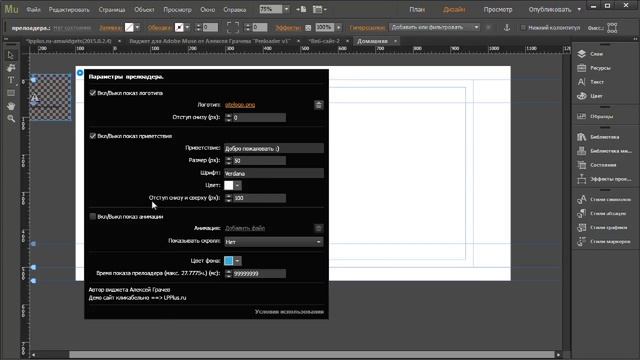This screenshot has height=360, width=640.
Task: Click the Опубликовать button
Action: pyautogui.click(x=549, y=9)
